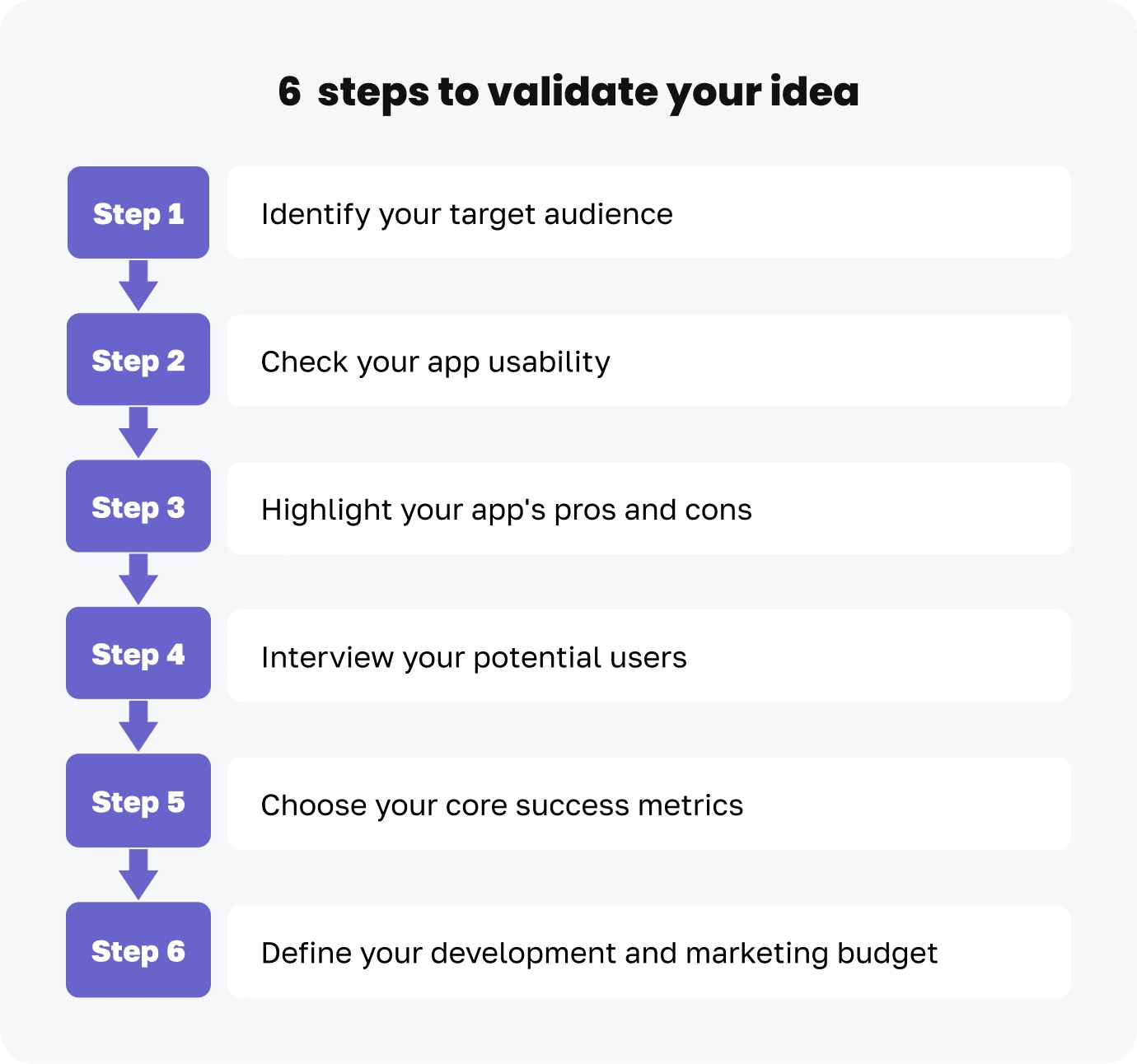Click the word 'idea' in the heading
The height and width of the screenshot is (1064, 1137).
pos(814,91)
